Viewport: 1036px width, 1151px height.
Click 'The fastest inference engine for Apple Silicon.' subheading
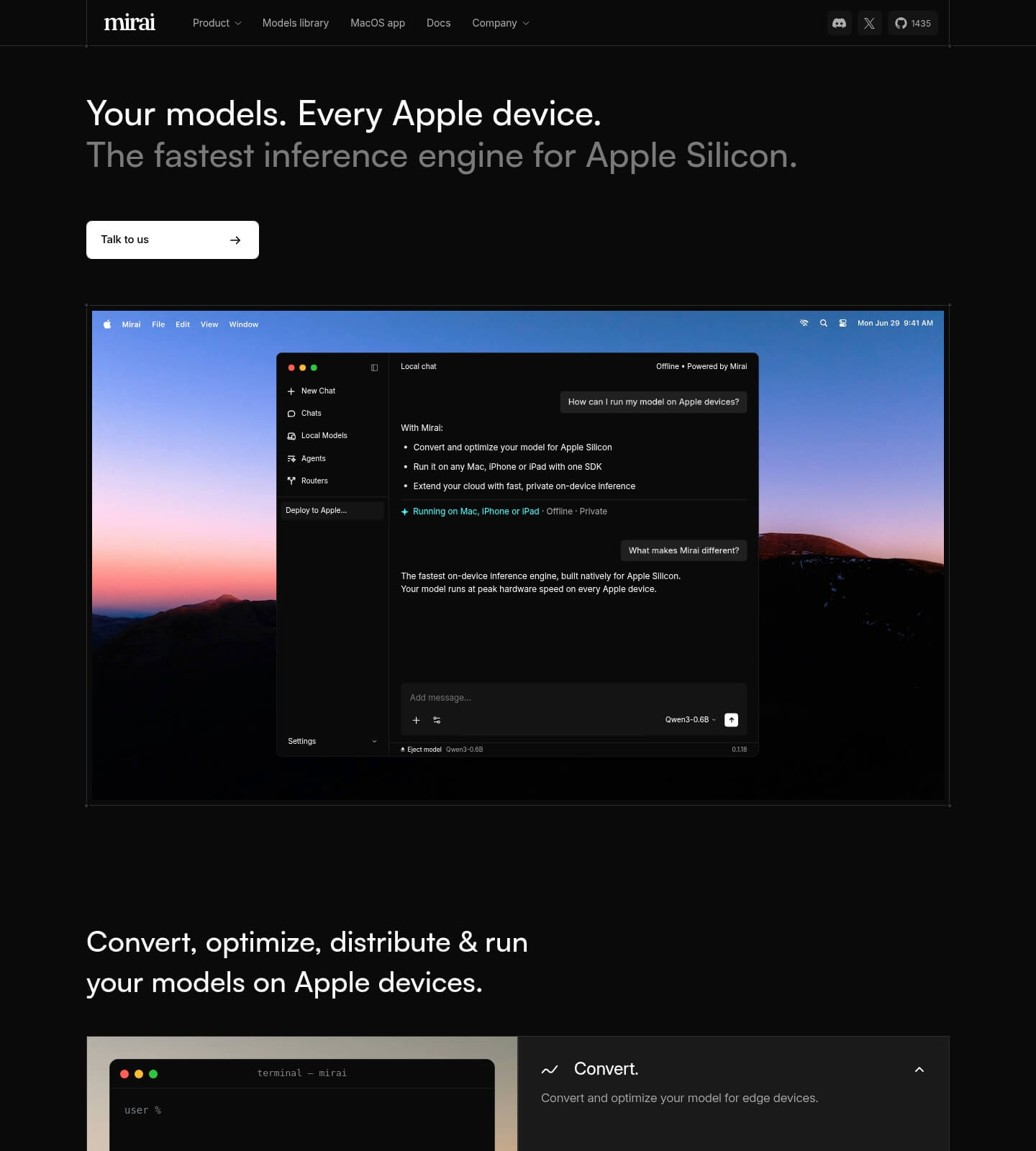pyautogui.click(x=442, y=155)
